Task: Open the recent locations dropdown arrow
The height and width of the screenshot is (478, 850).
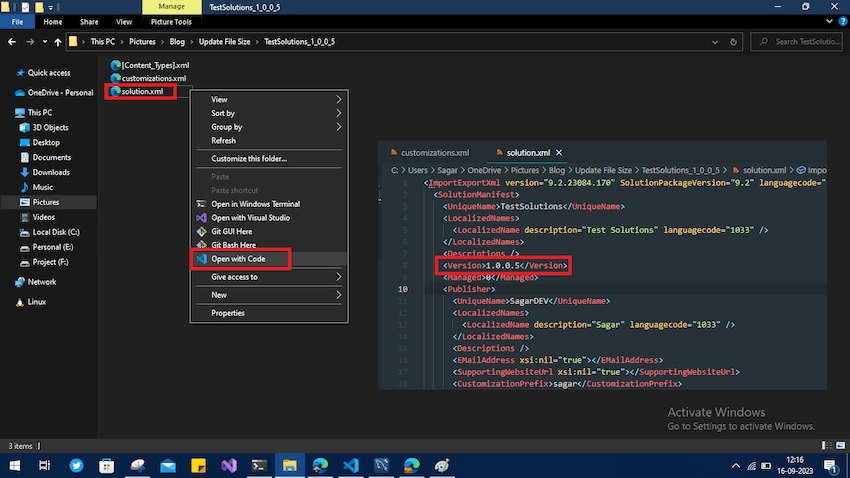Action: point(44,42)
